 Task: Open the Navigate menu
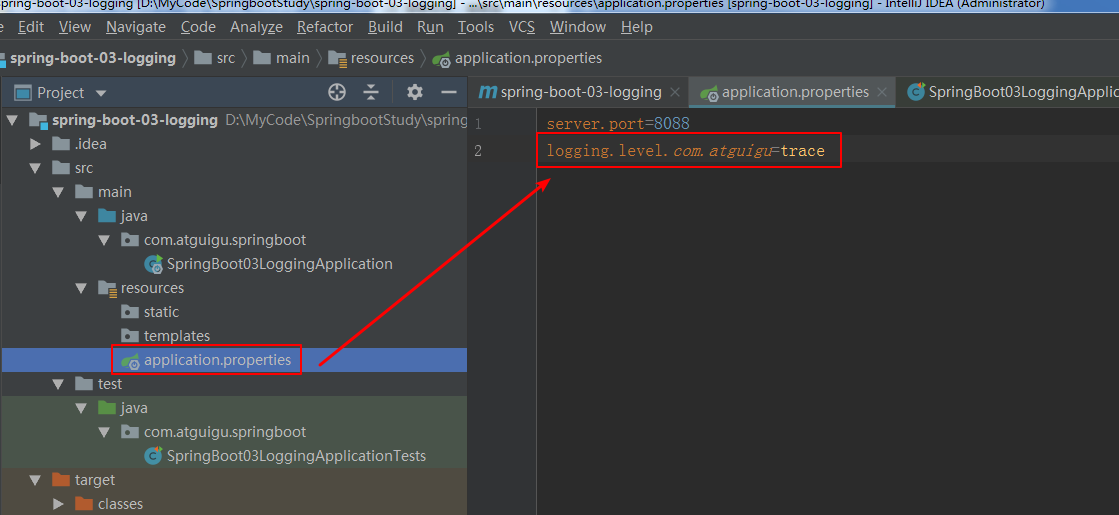136,27
